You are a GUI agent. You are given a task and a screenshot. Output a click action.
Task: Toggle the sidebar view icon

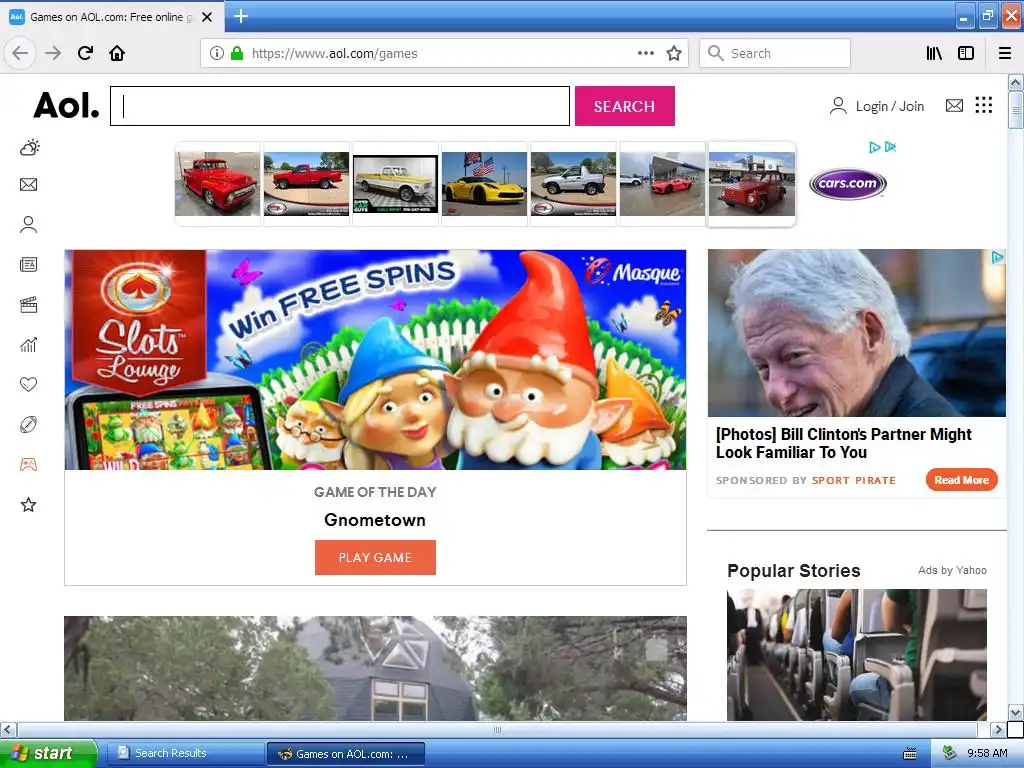point(966,53)
